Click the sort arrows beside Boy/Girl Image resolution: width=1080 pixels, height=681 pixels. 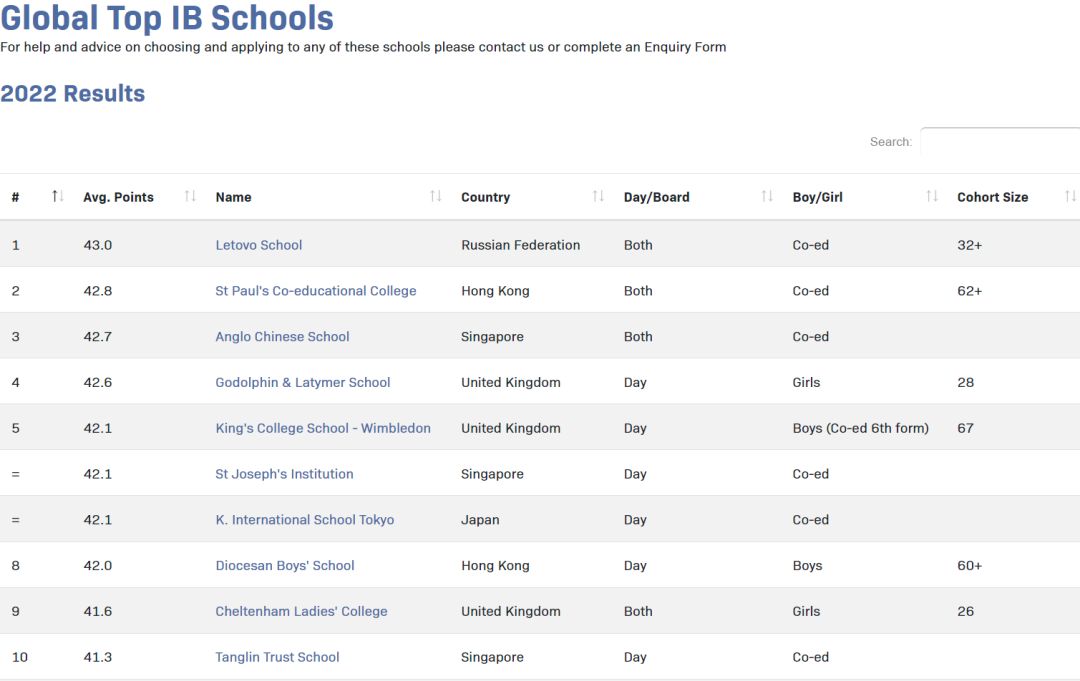pos(931,196)
